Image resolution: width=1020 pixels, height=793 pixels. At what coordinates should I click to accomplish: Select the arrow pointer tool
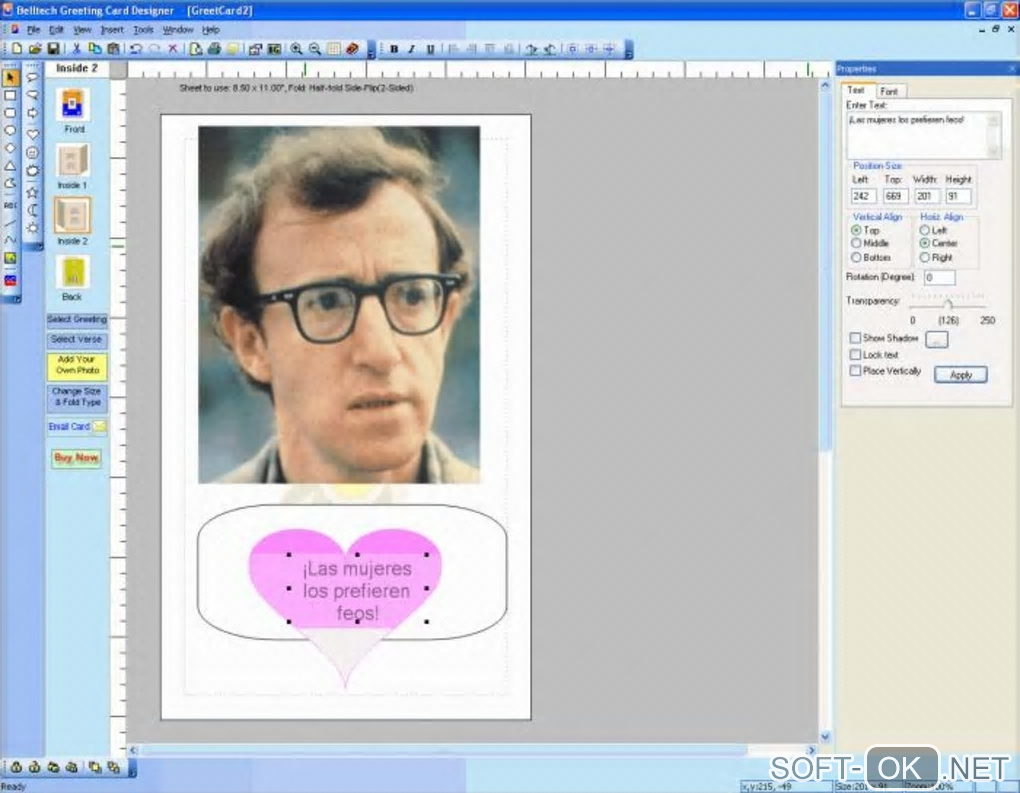pyautogui.click(x=10, y=77)
